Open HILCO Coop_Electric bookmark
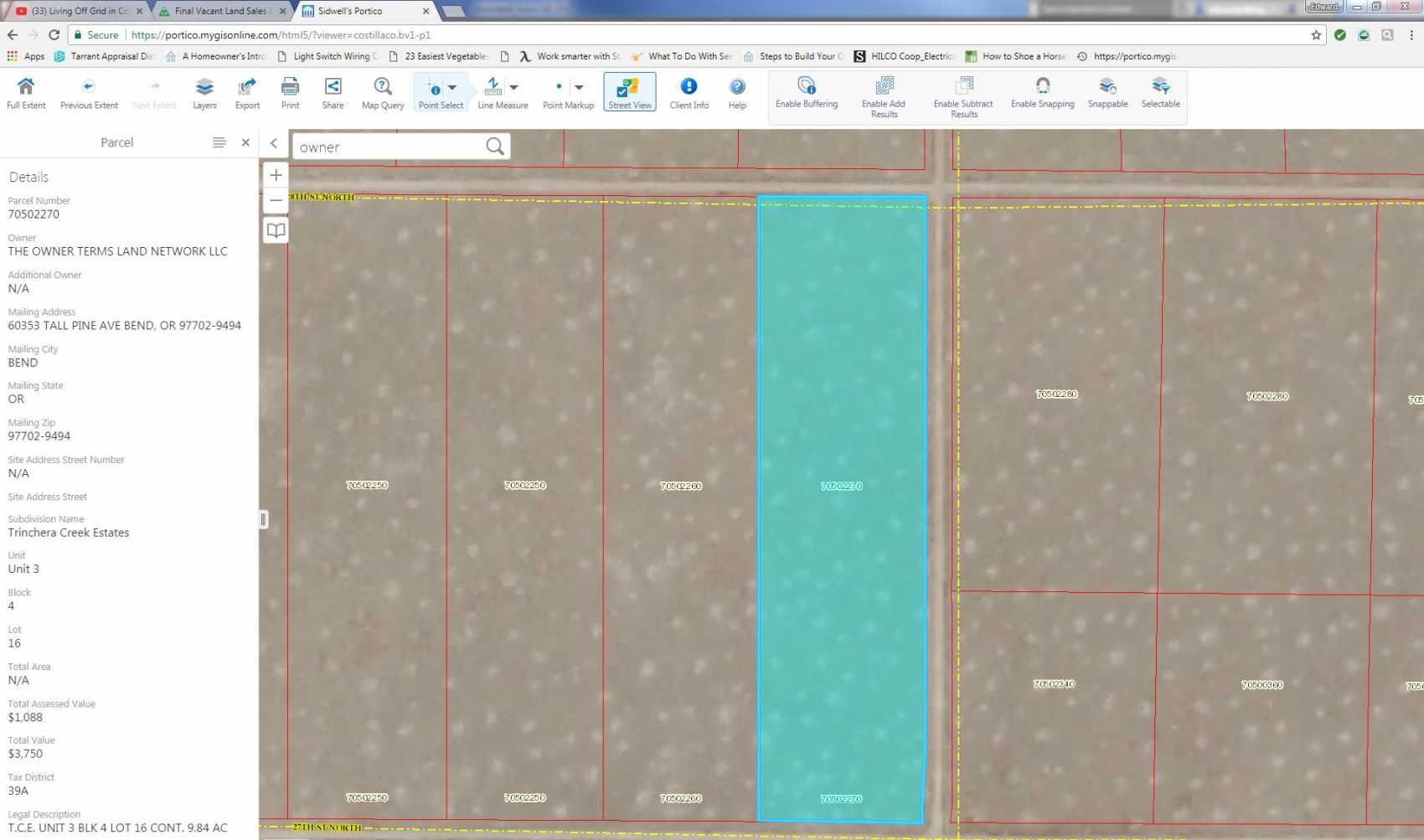The height and width of the screenshot is (840, 1424). pos(905,56)
